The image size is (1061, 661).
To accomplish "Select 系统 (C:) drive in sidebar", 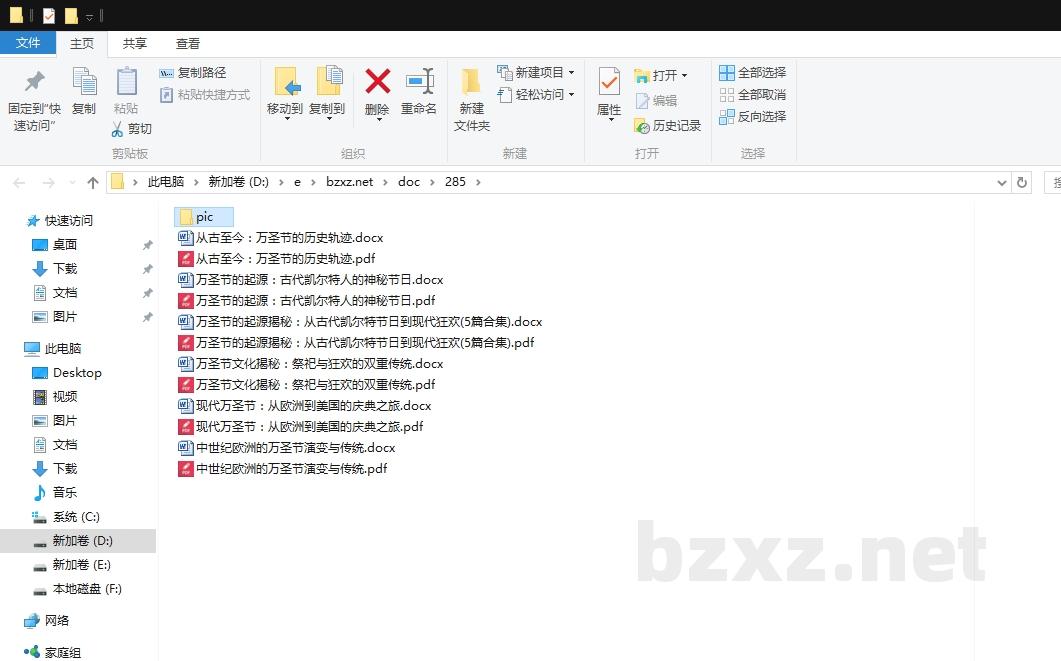I will coord(76,517).
